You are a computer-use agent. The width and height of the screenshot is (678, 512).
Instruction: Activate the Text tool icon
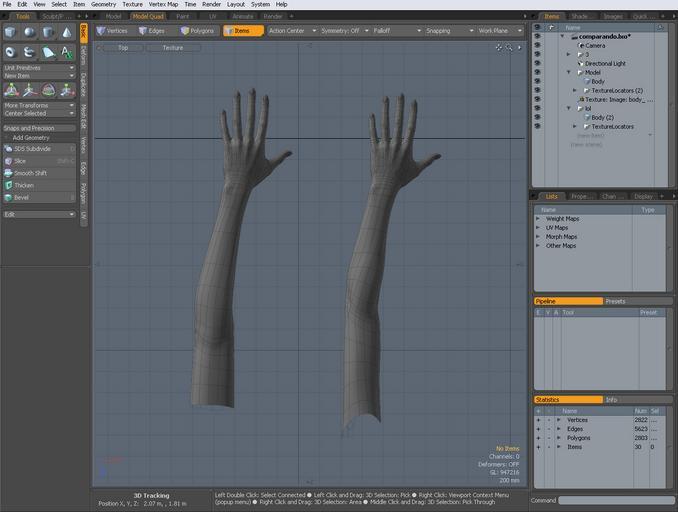(x=66, y=52)
